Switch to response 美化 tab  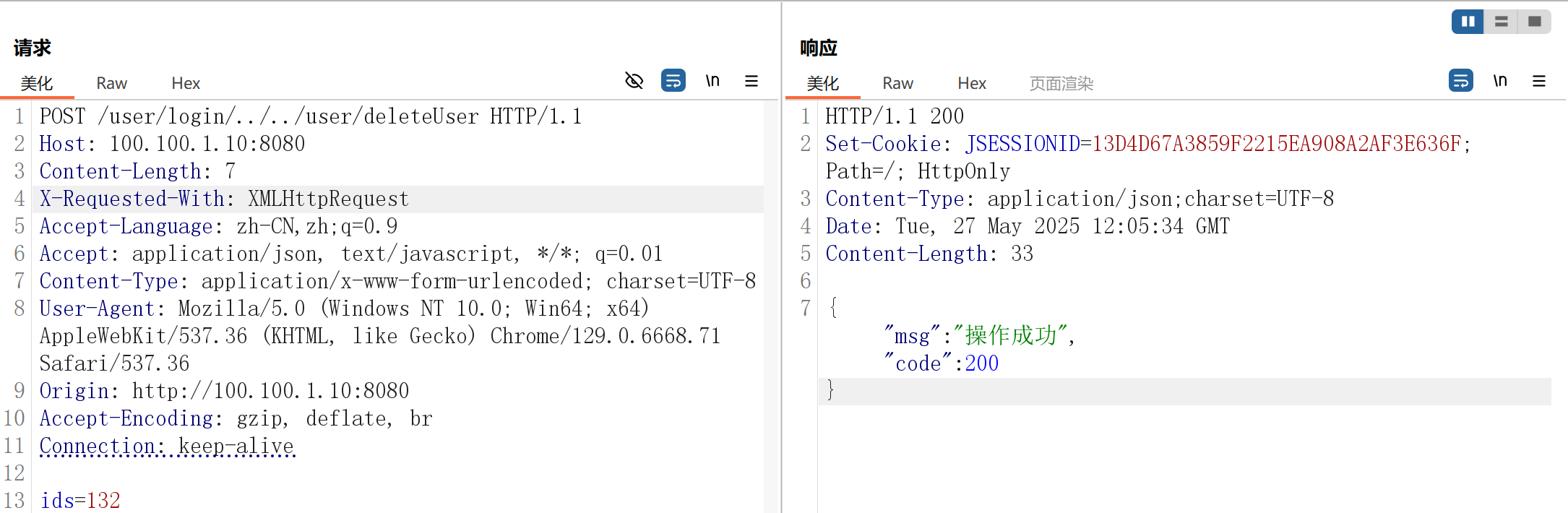coord(823,84)
